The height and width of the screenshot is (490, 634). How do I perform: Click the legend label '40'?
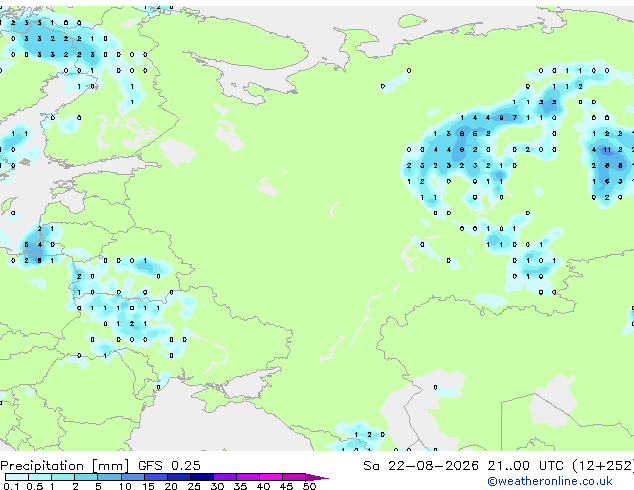click(x=263, y=486)
